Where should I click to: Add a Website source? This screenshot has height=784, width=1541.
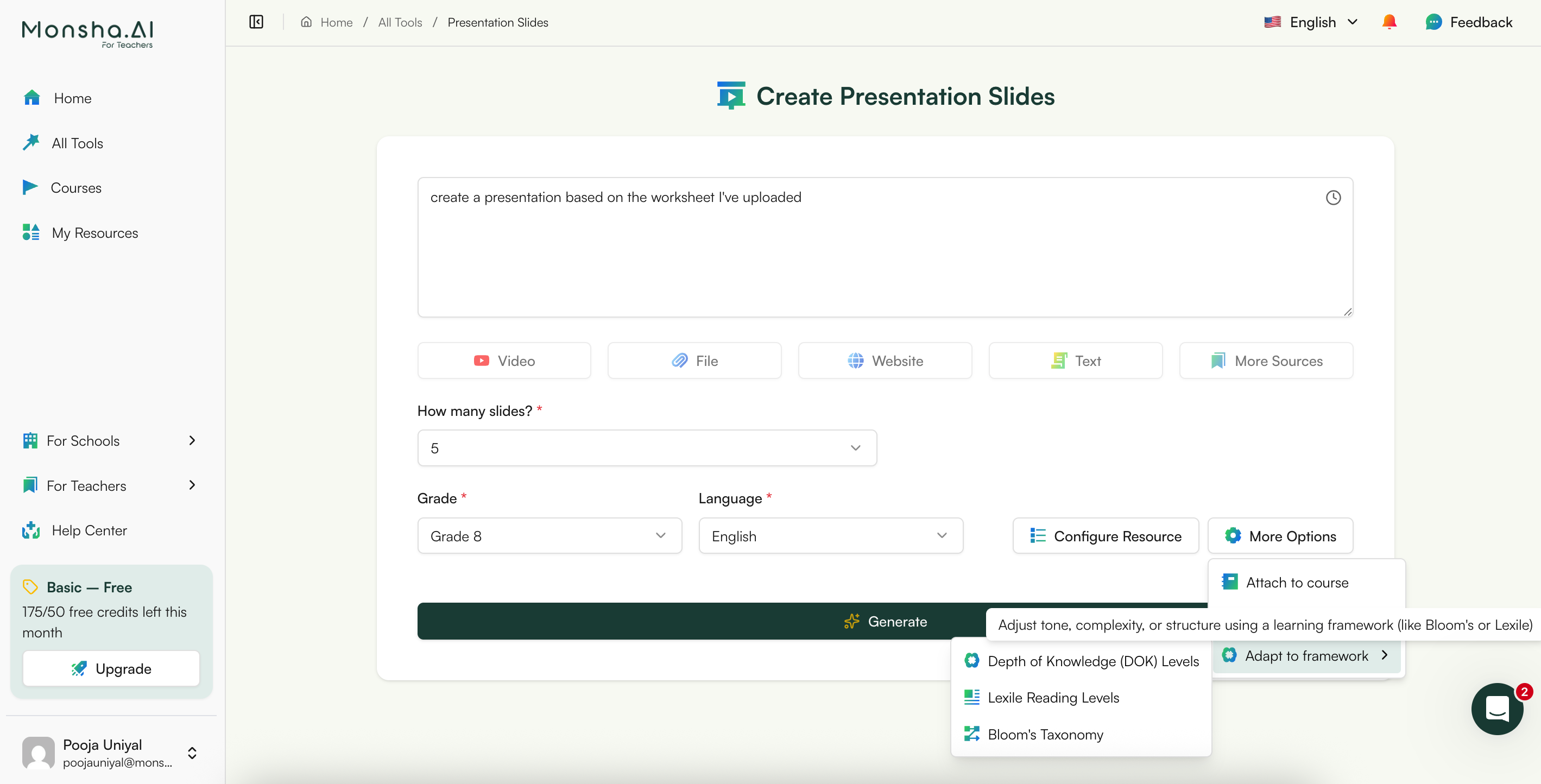click(885, 360)
